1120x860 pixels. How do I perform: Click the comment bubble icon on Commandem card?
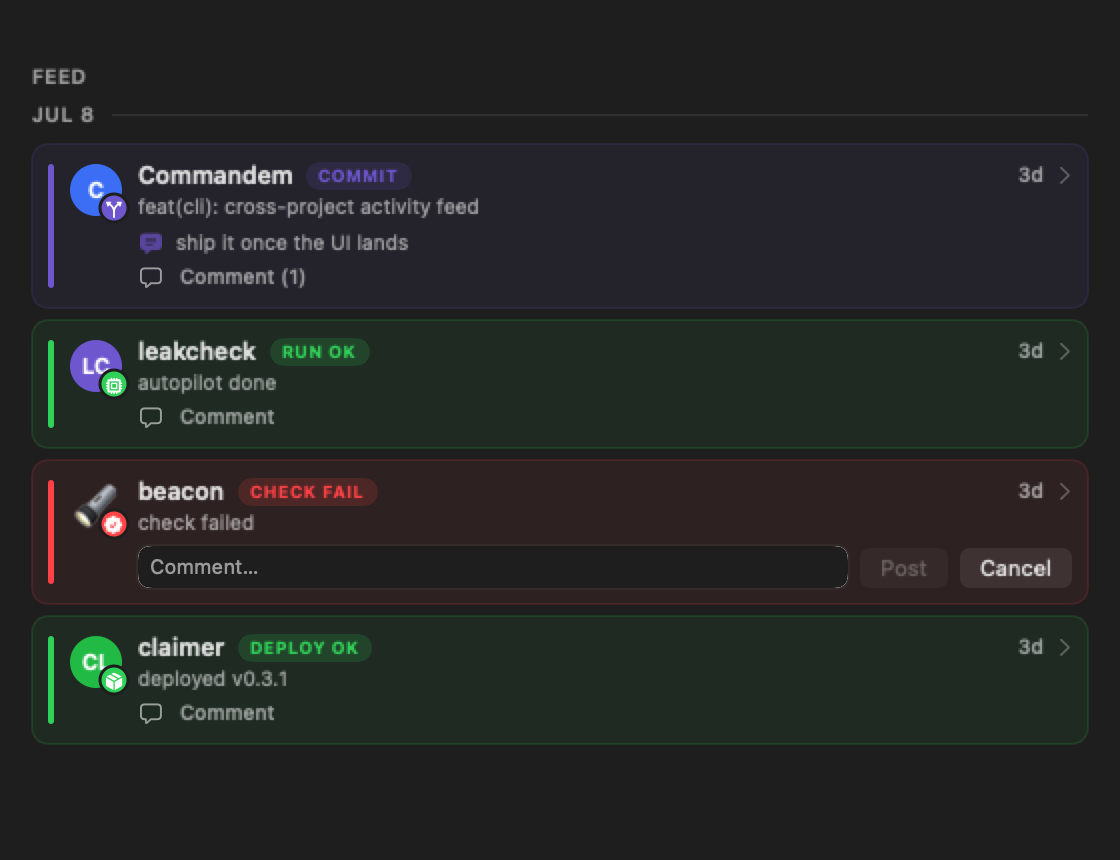pos(151,277)
